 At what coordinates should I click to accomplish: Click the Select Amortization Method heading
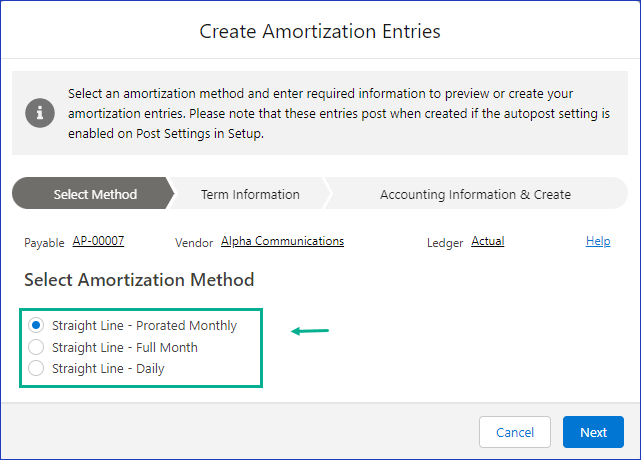(139, 280)
